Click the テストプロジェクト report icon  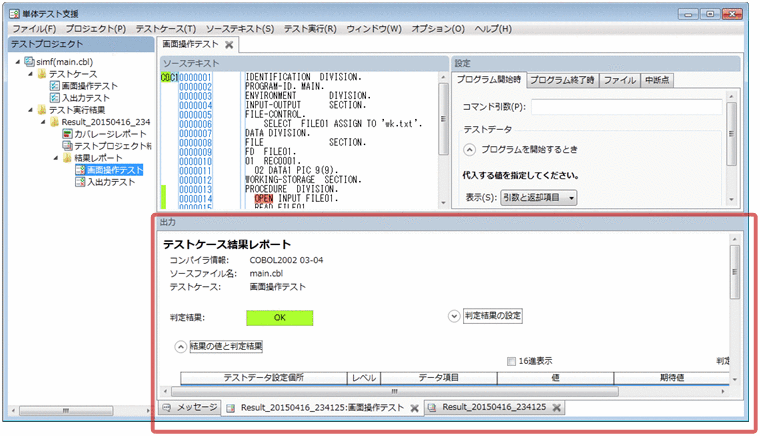[67, 146]
